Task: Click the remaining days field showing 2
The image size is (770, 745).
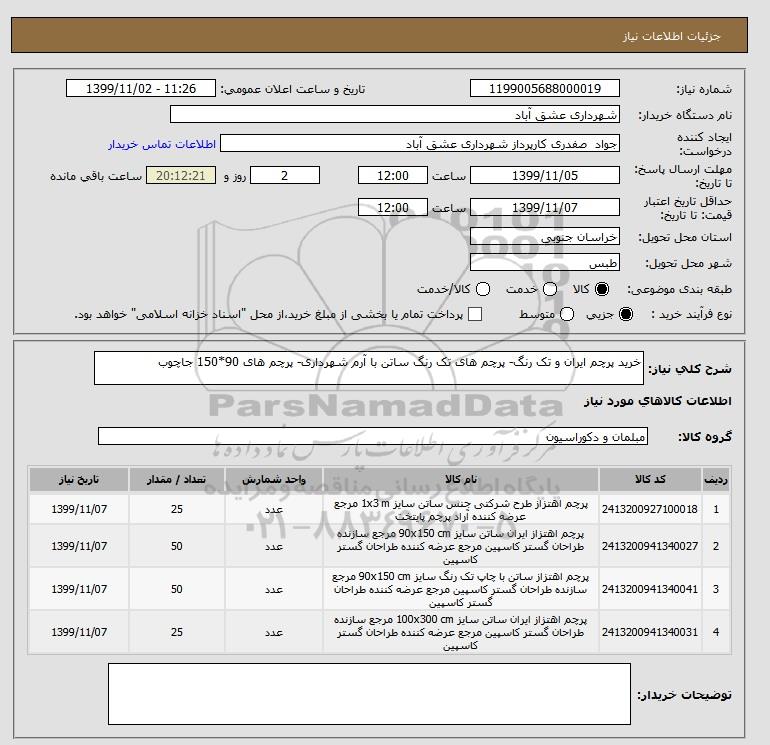Action: [x=285, y=175]
